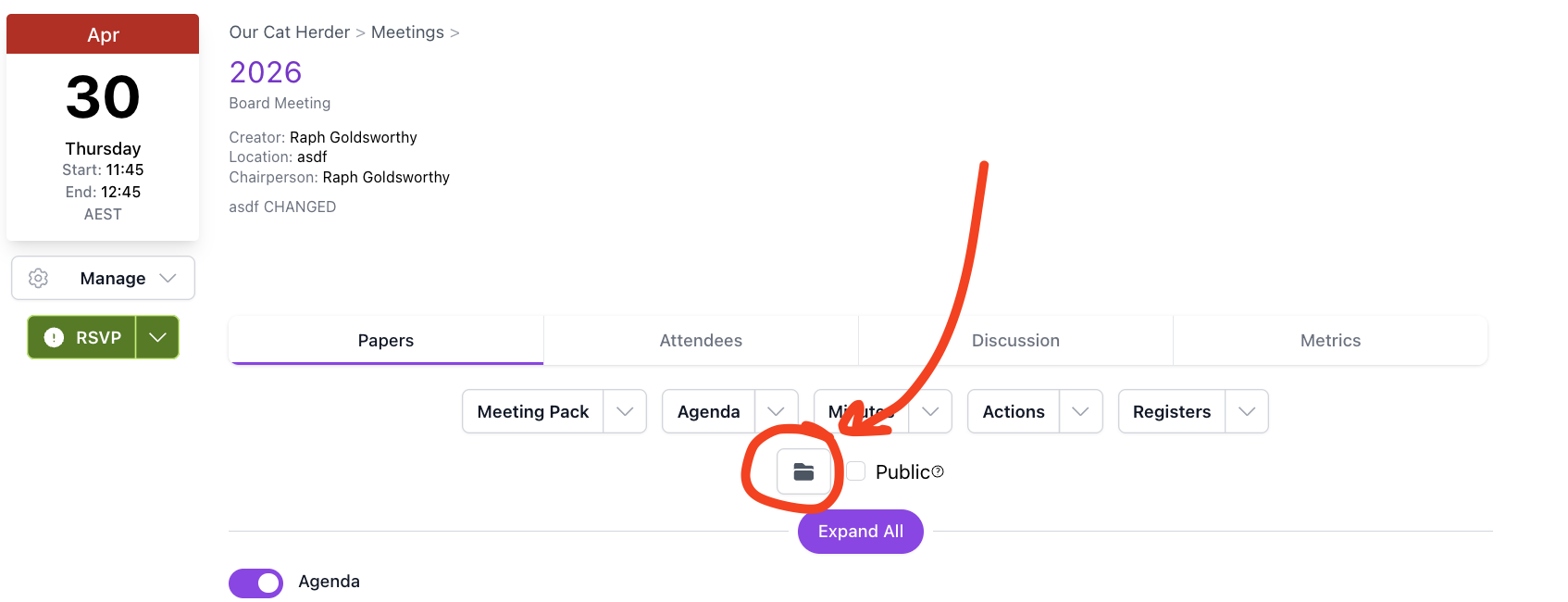Screen dimensions: 1568x602
Task: Expand the Manage dropdown
Action: (x=168, y=278)
